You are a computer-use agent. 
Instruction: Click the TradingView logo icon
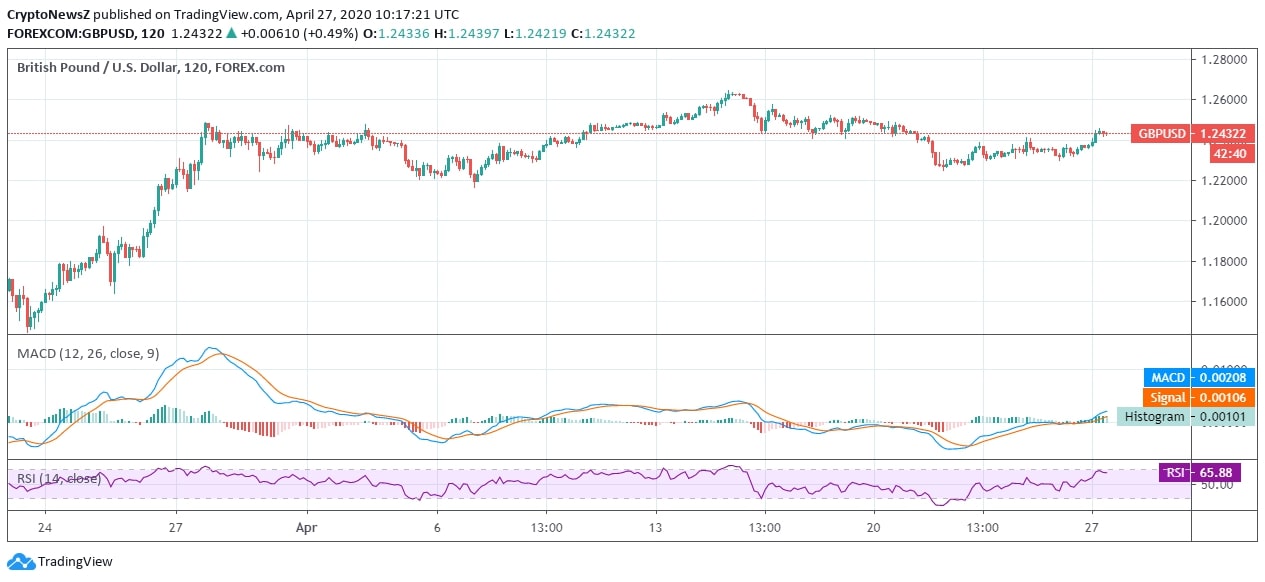tap(19, 562)
